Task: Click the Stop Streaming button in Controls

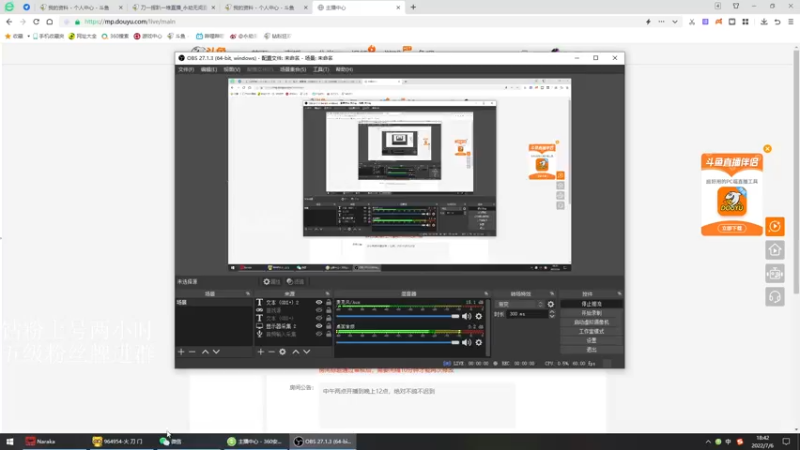Action: [x=591, y=304]
